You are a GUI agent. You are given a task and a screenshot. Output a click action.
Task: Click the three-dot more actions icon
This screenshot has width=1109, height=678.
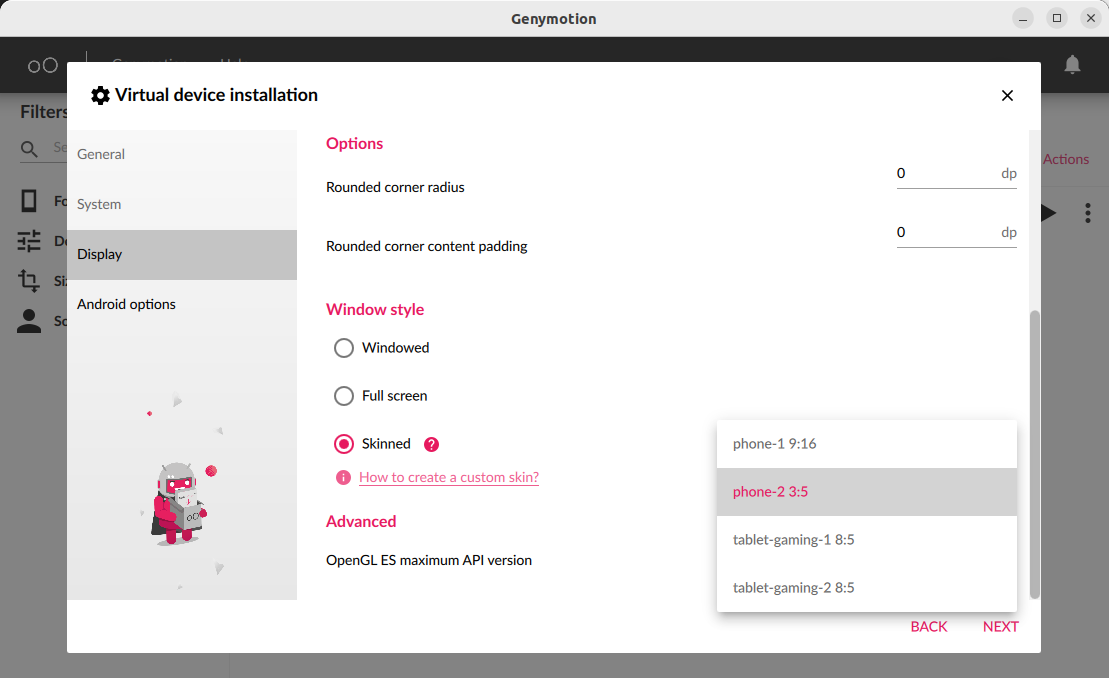pos(1087,213)
